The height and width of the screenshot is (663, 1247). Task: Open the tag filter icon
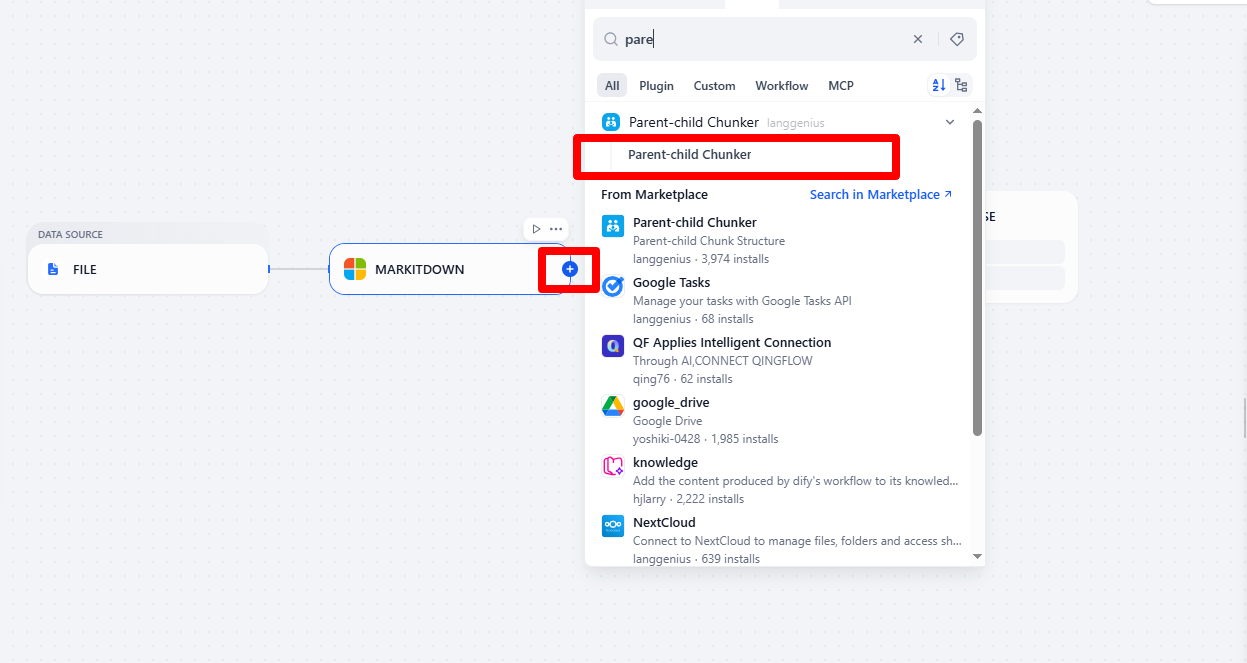click(x=956, y=39)
